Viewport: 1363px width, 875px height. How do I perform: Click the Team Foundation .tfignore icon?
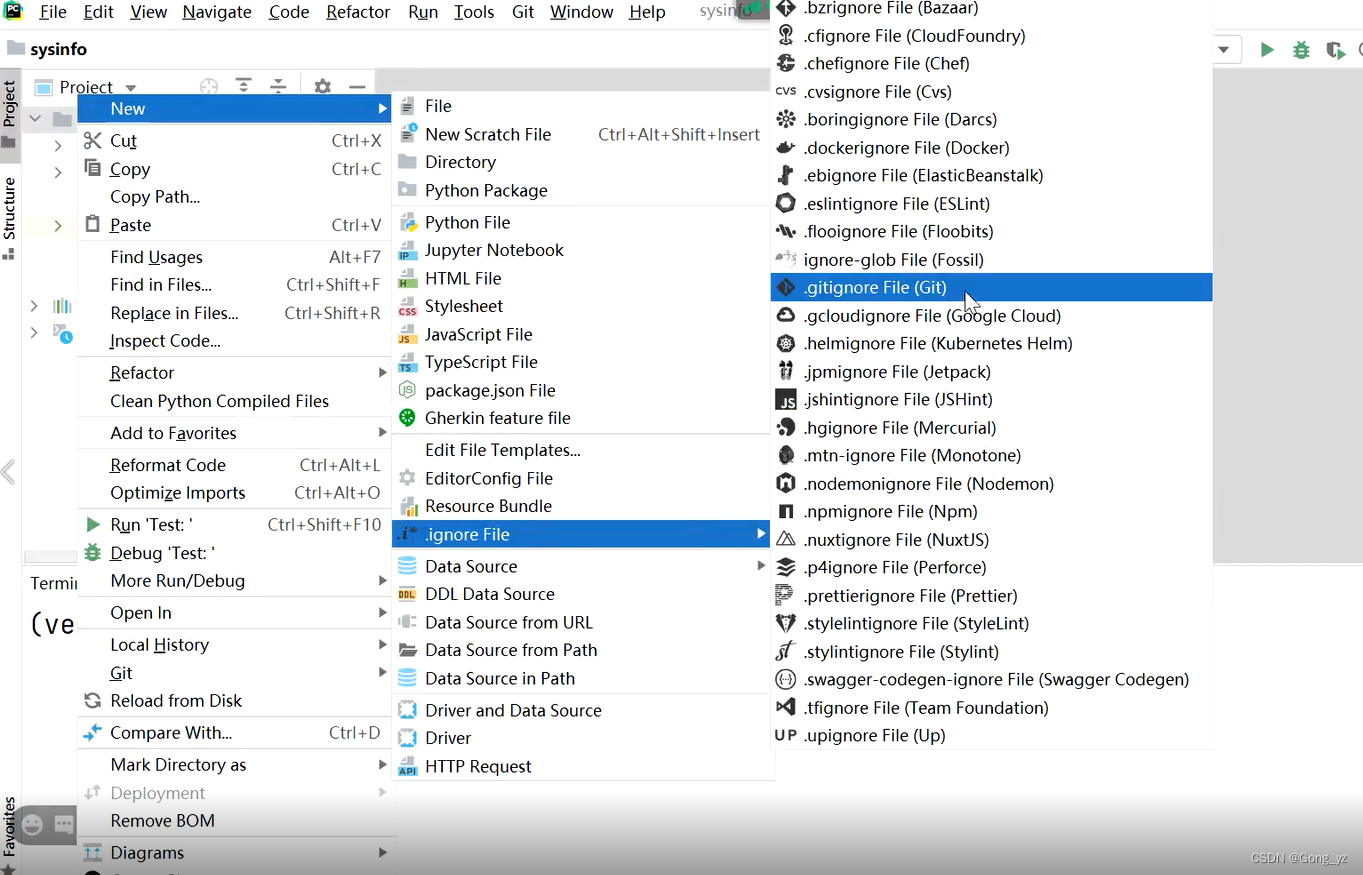786,707
